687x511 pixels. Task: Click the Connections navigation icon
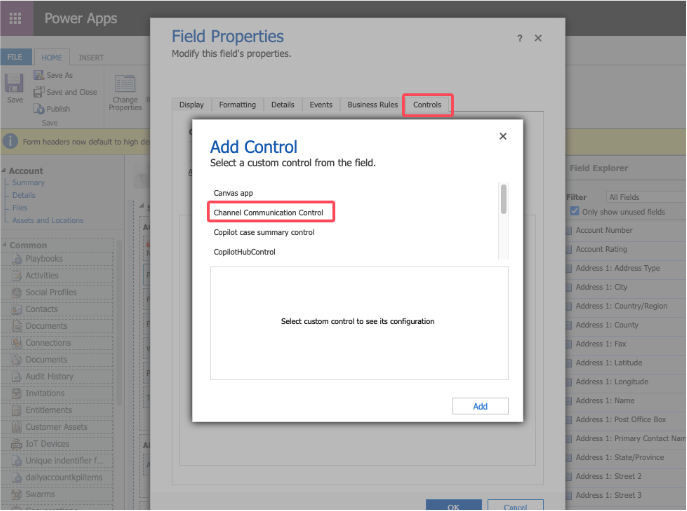coord(17,343)
